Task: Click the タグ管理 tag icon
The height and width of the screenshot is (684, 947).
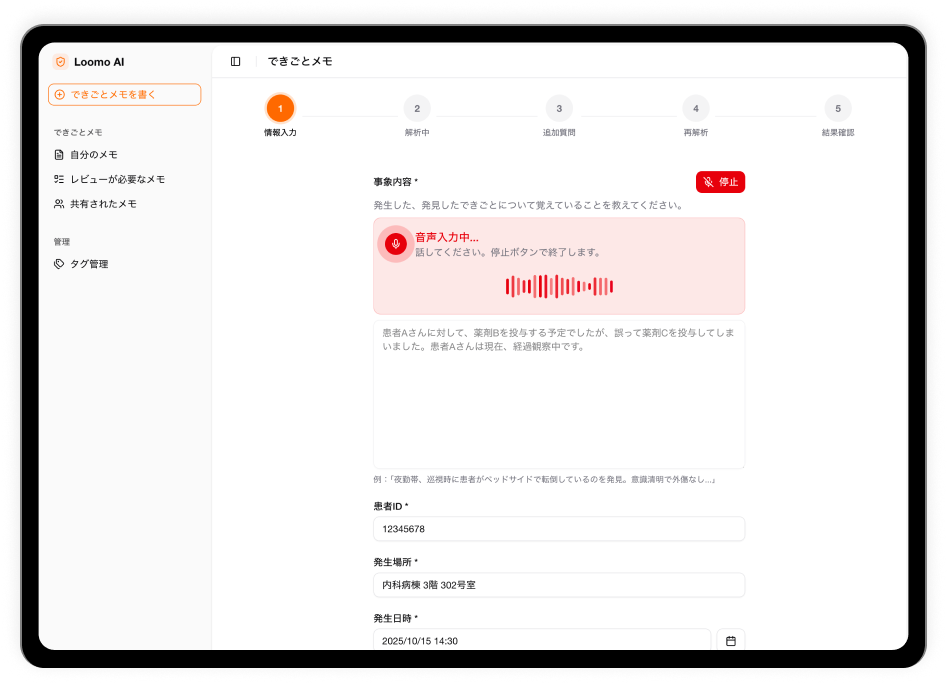Action: 59,264
